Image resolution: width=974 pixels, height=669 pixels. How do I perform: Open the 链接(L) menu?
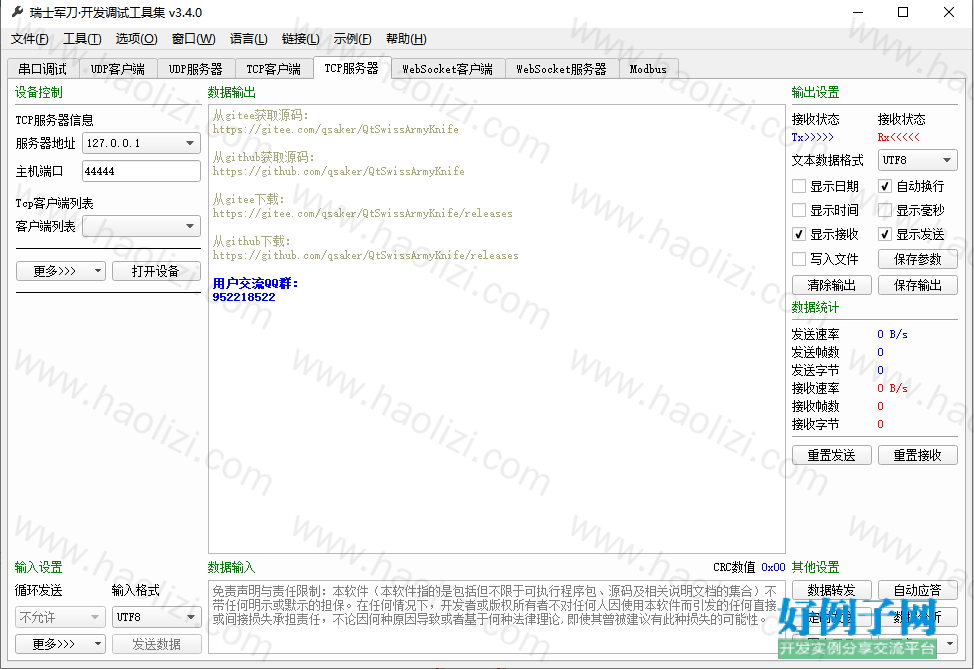[301, 39]
